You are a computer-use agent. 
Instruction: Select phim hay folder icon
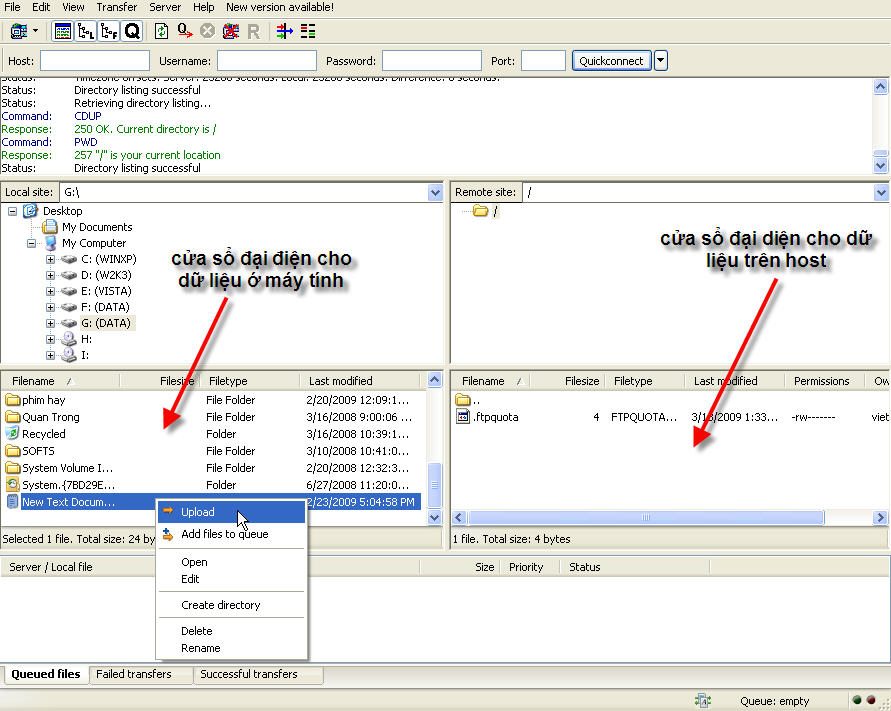13,400
